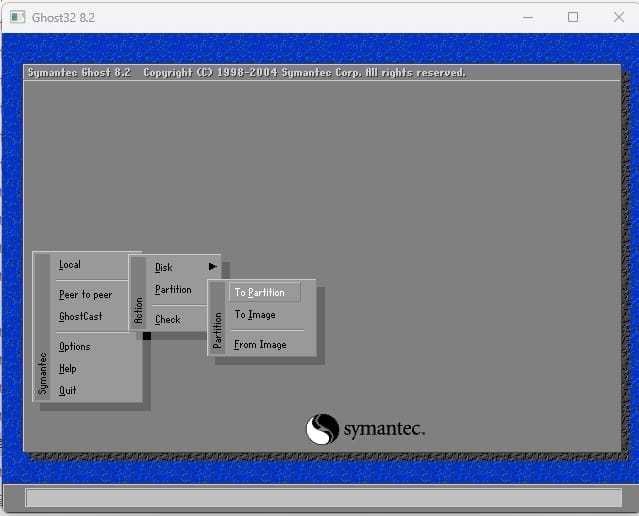
Task: Maximize the Ghost32 8.2 window
Action: 573,17
